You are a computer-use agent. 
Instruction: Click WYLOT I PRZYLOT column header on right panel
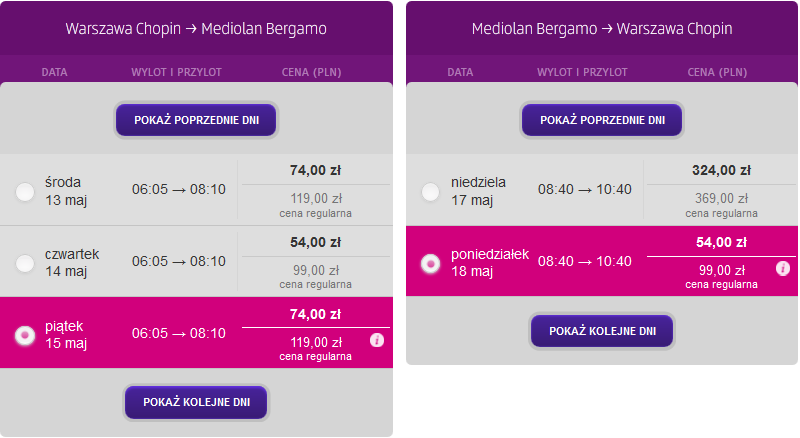(582, 72)
